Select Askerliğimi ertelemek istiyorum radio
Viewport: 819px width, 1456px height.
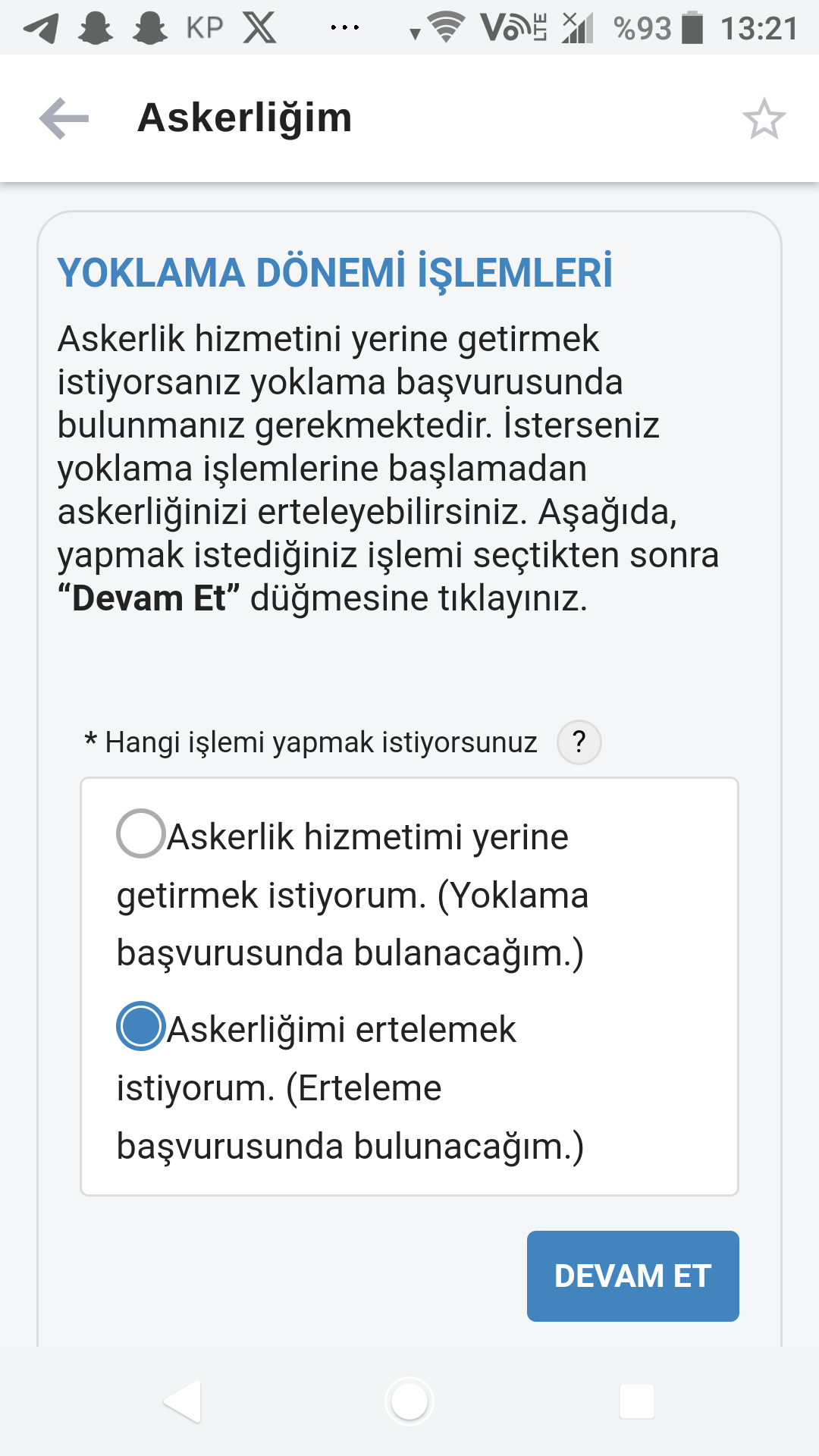click(x=141, y=1026)
